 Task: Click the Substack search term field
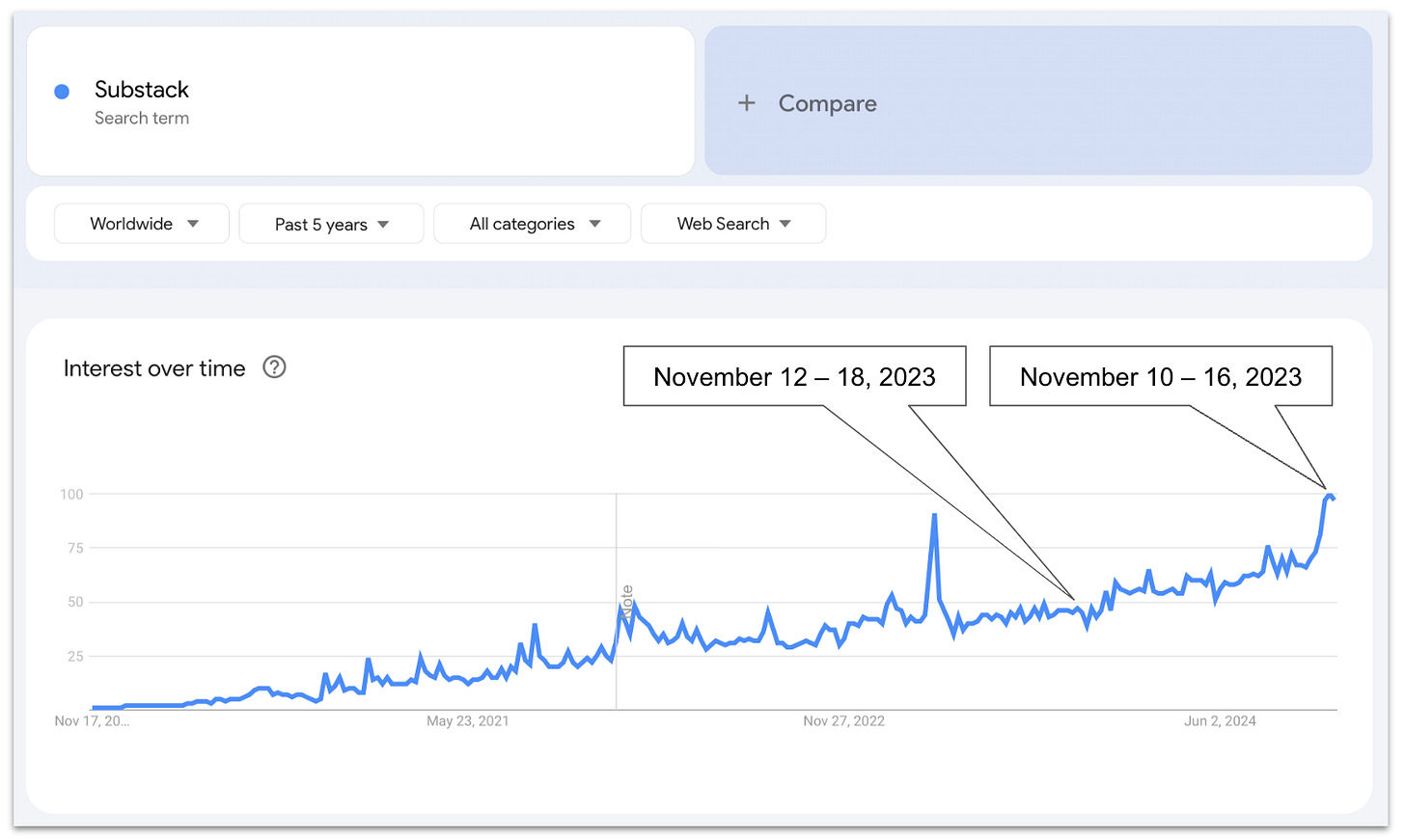(142, 90)
